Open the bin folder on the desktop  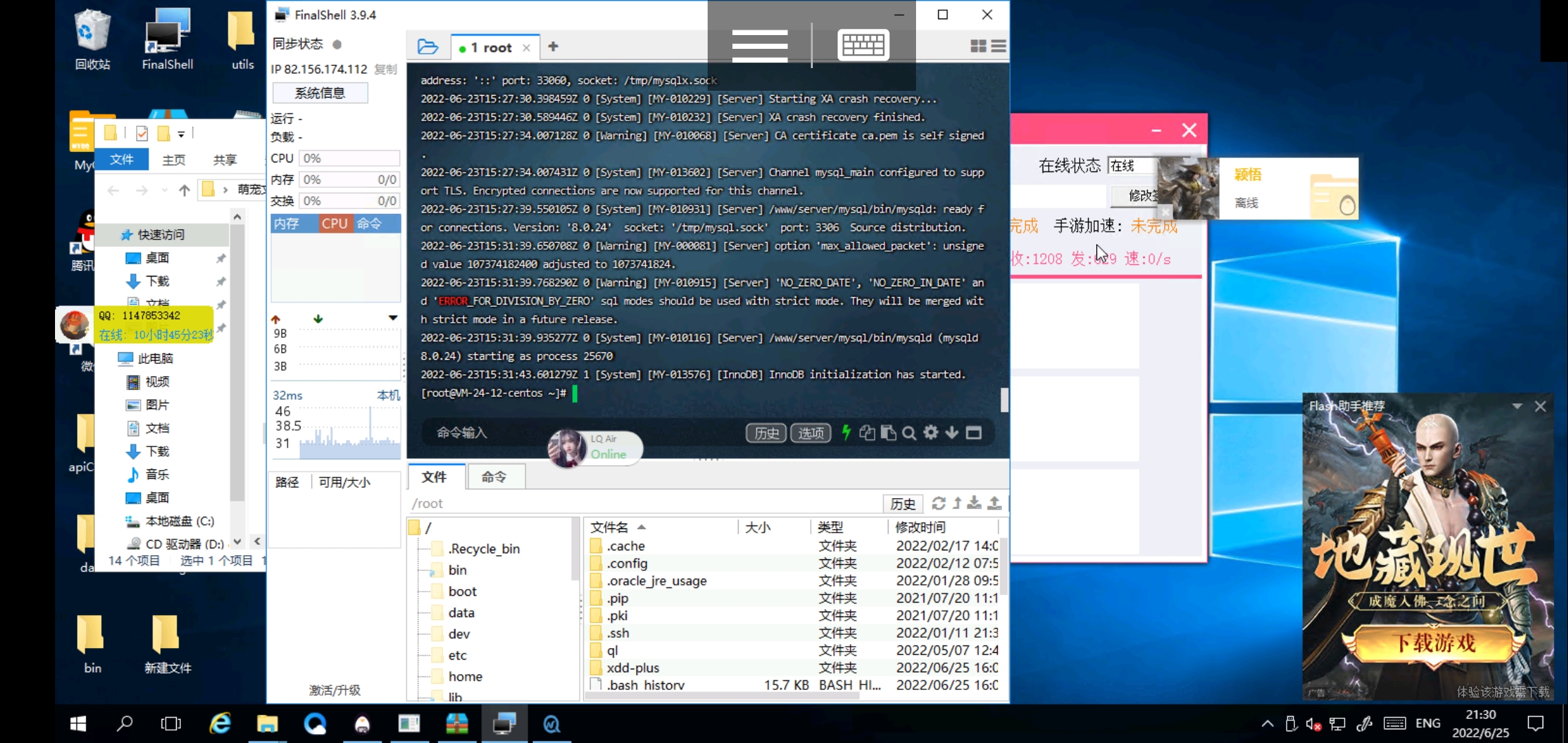click(x=92, y=643)
